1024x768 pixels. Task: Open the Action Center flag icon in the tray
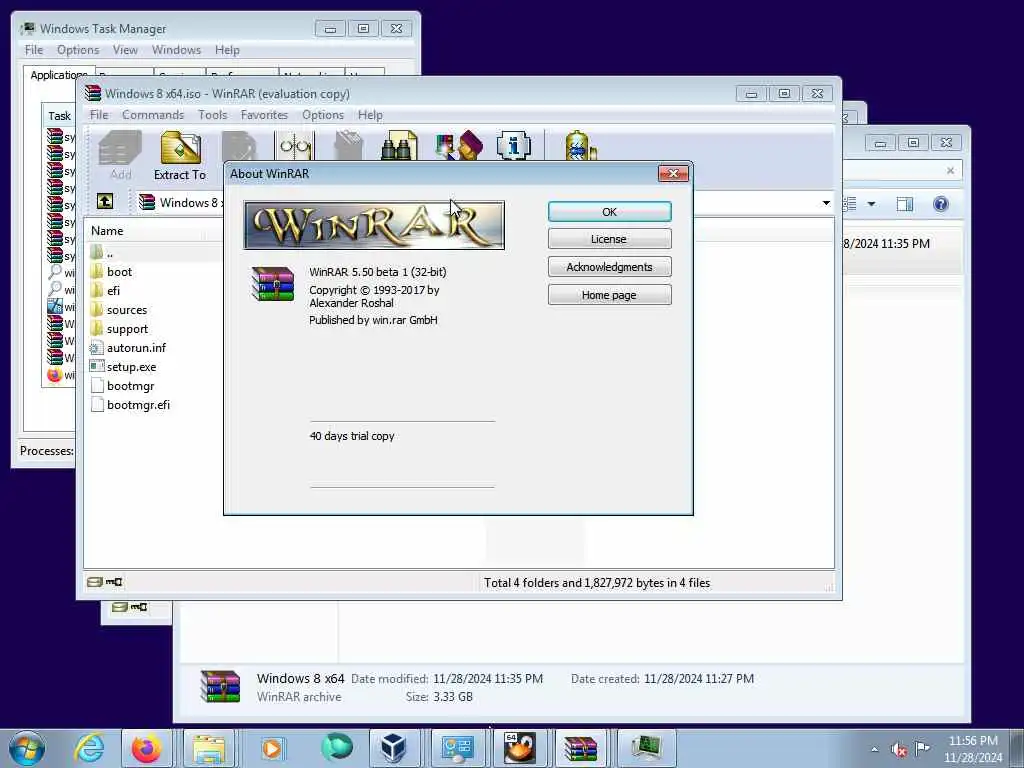click(922, 748)
